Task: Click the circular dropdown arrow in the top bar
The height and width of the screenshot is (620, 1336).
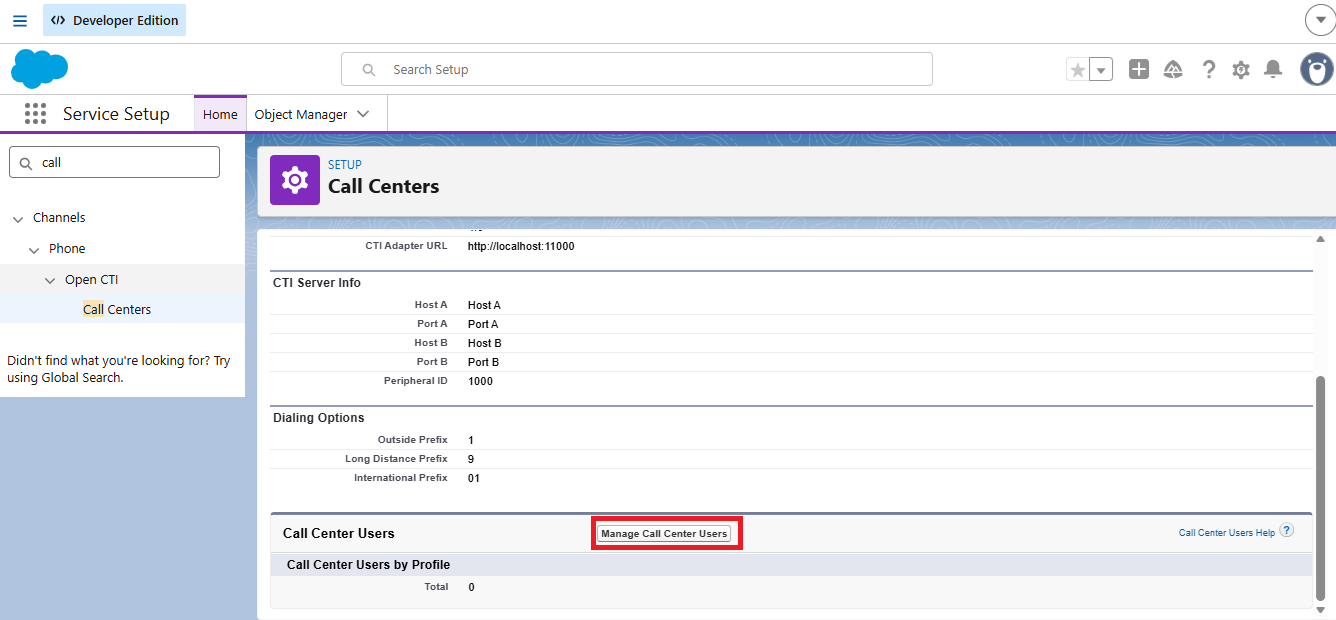Action: [x=1320, y=20]
